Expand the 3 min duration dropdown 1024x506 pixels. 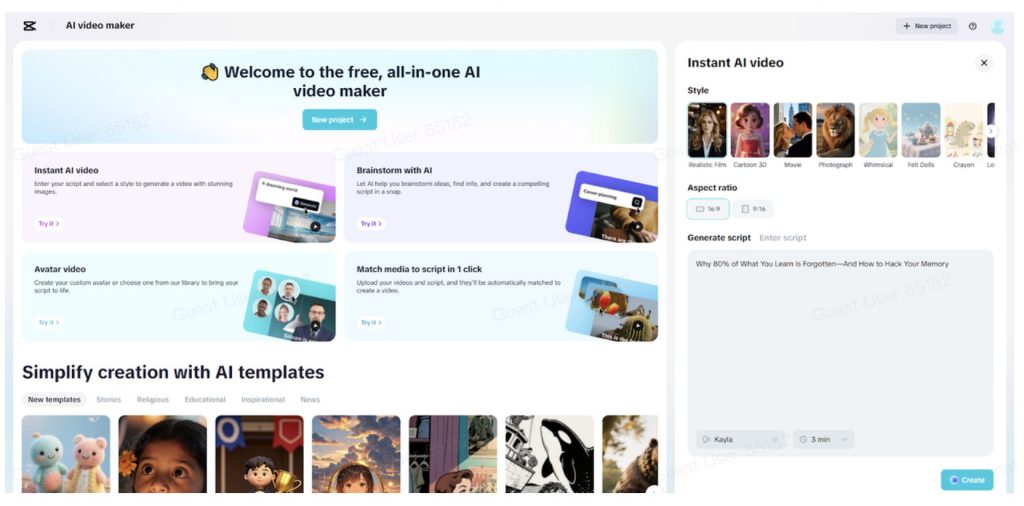pyautogui.click(x=823, y=439)
